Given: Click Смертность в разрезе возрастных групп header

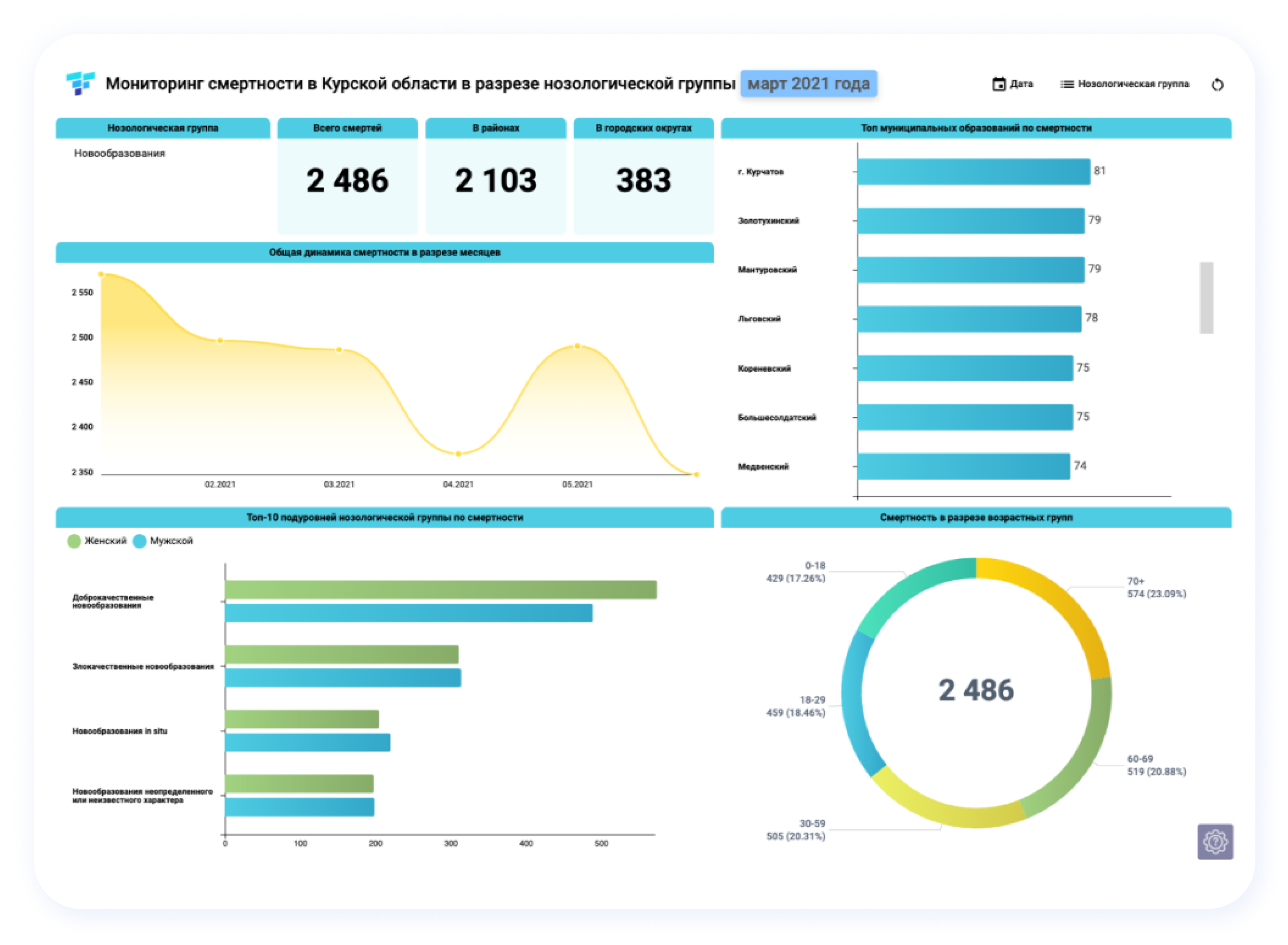Looking at the screenshot, I should click(976, 518).
